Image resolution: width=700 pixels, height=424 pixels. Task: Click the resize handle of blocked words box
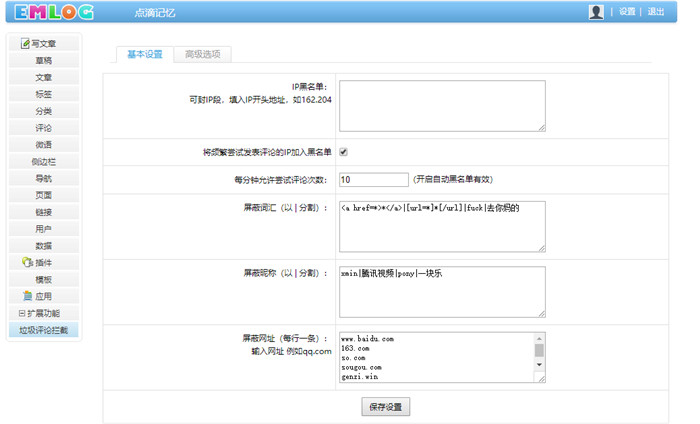click(542, 248)
